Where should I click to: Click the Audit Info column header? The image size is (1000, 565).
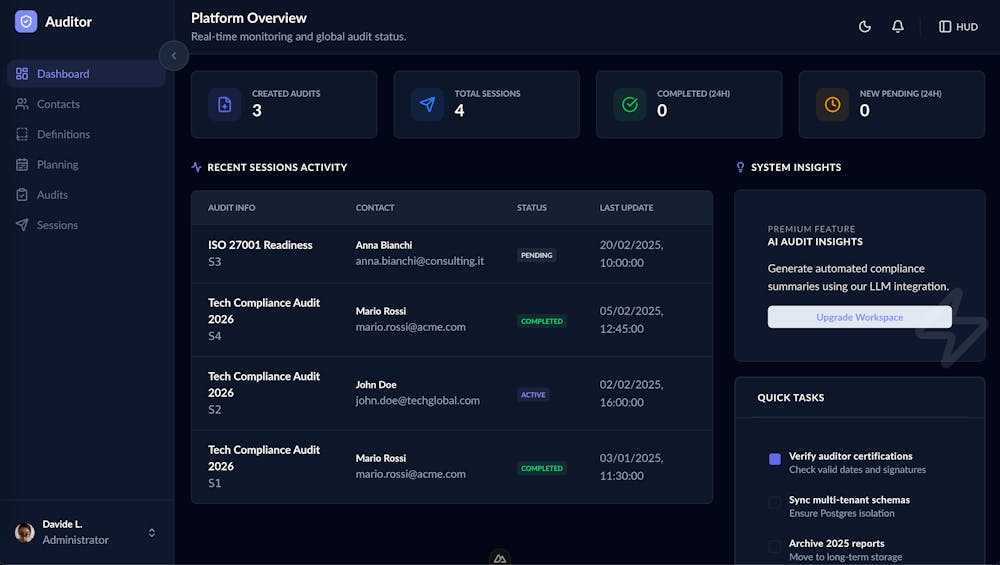[x=232, y=208]
